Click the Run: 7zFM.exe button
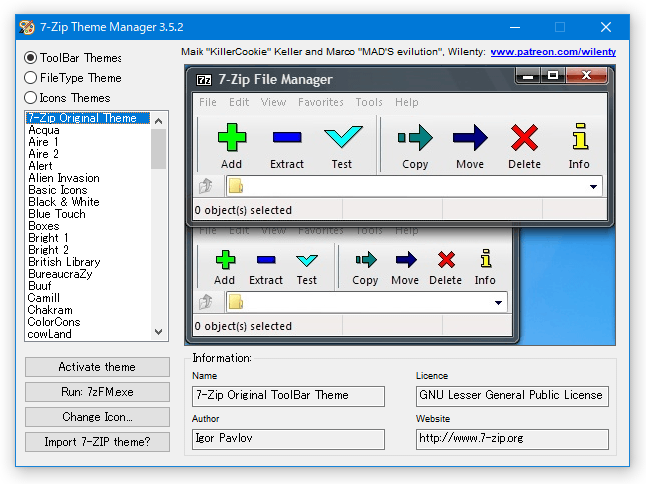This screenshot has height=484, width=646. (x=97, y=392)
